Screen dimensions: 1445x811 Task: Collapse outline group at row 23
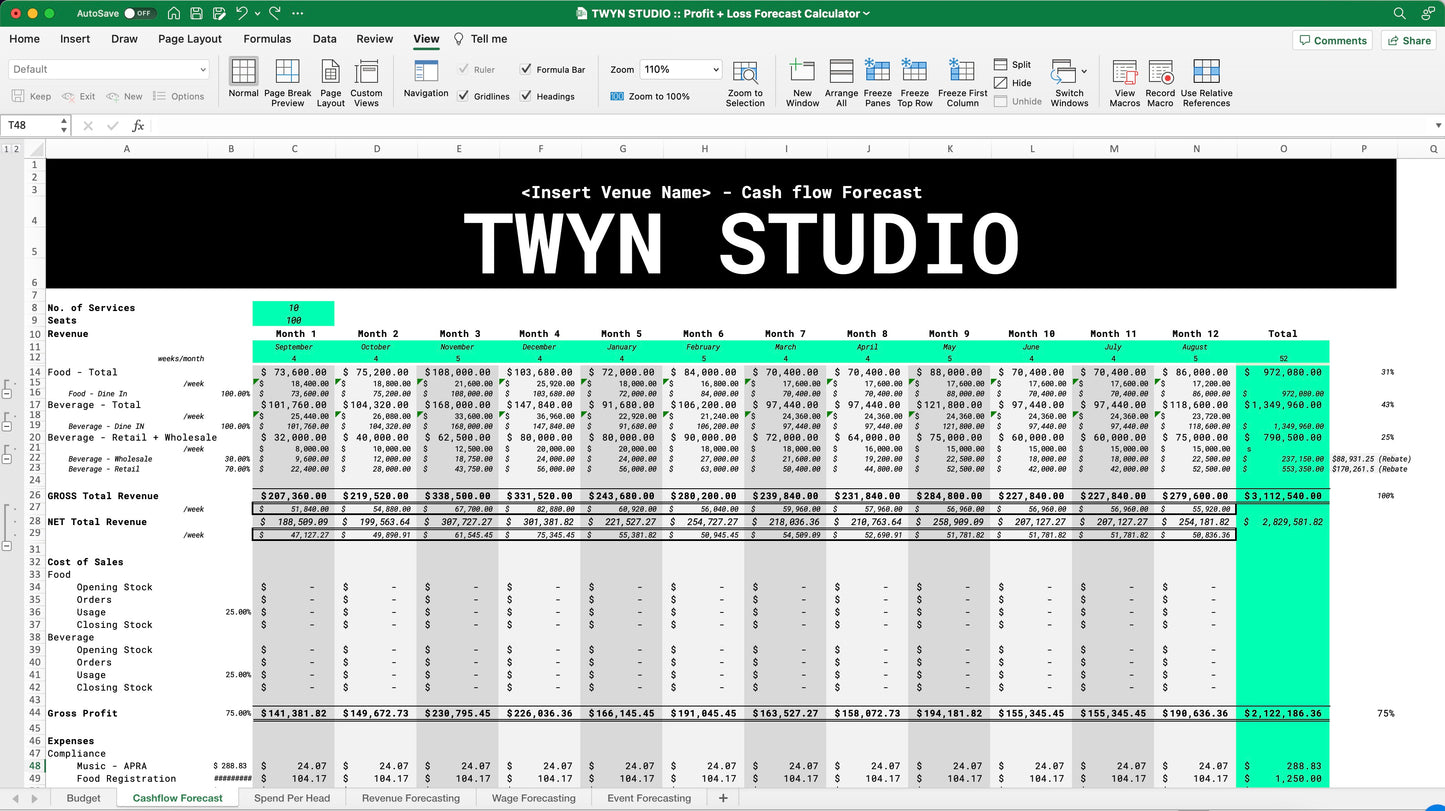coord(9,459)
